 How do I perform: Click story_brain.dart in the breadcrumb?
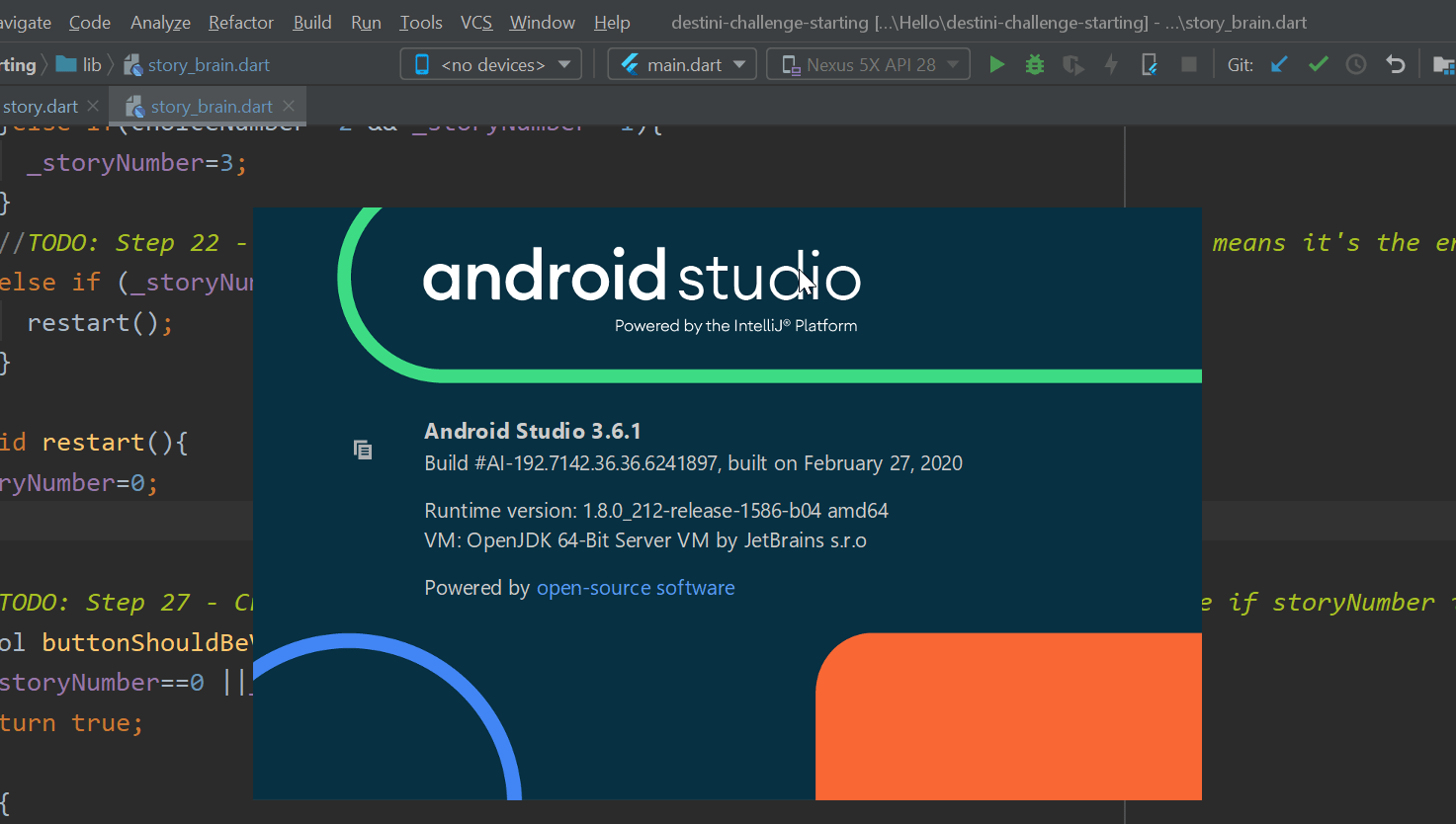(209, 65)
